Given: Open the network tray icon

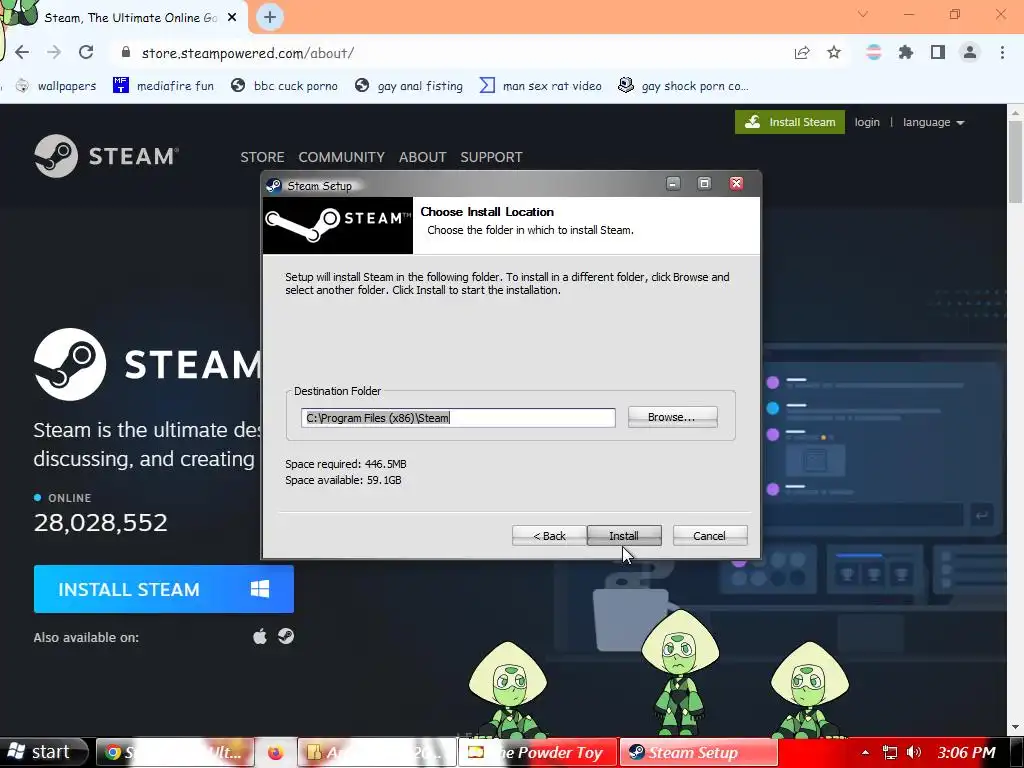Looking at the screenshot, I should pos(889,752).
